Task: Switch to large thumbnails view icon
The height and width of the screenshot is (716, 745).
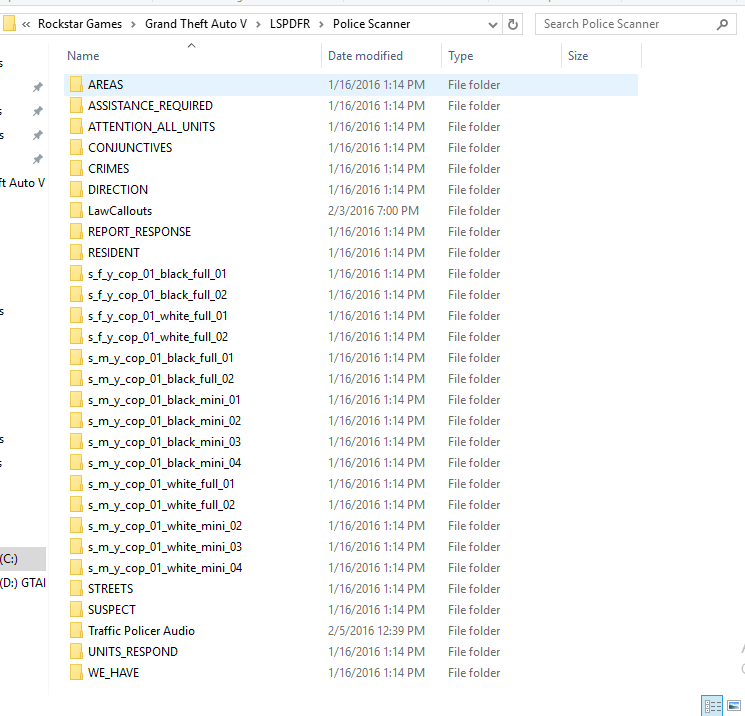Action: point(734,706)
